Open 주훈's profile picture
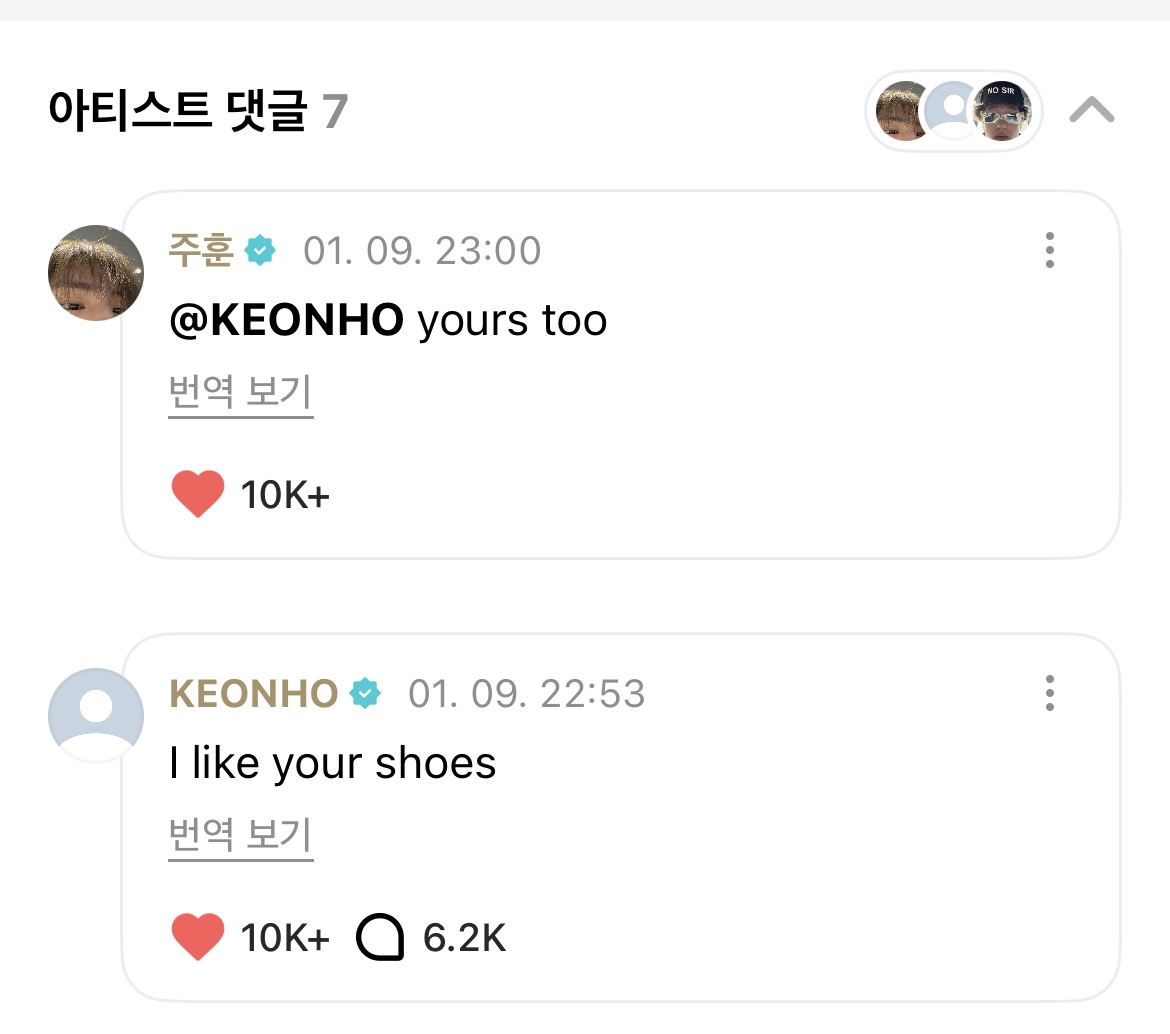 pos(96,273)
